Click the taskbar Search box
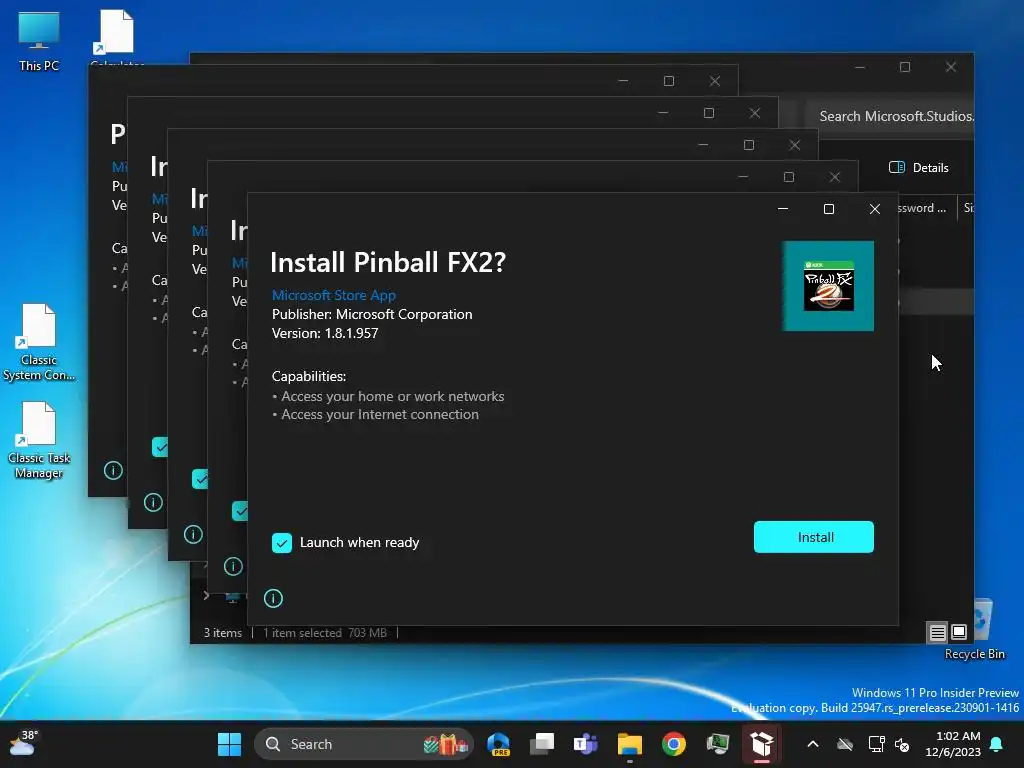 (363, 744)
